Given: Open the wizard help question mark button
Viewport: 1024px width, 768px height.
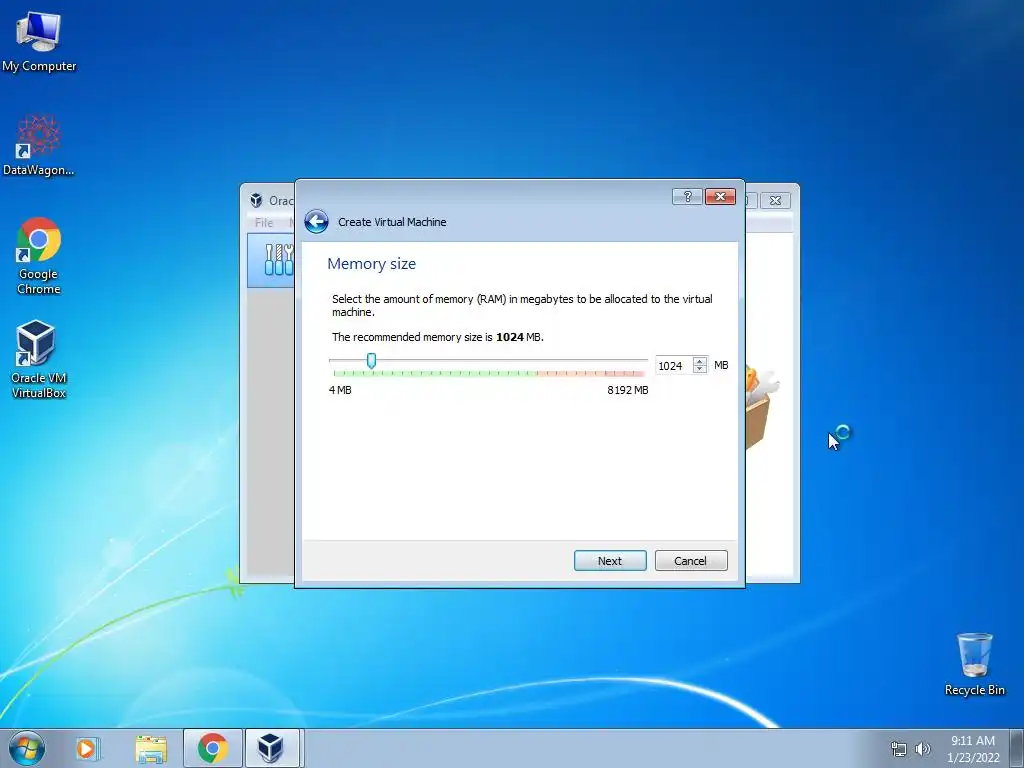Looking at the screenshot, I should pos(687,197).
